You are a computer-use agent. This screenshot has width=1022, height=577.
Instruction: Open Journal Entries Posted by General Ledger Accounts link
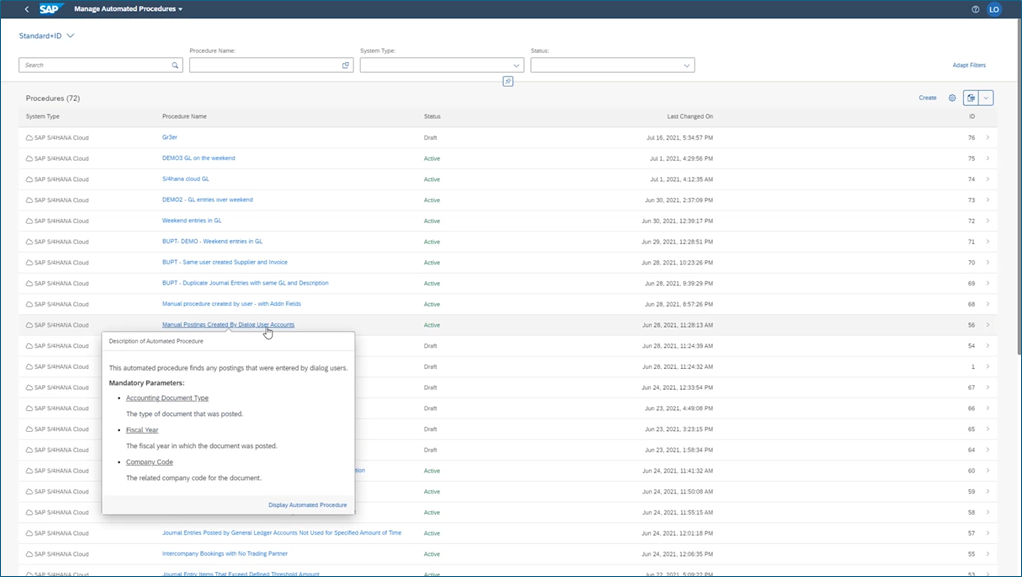282,533
